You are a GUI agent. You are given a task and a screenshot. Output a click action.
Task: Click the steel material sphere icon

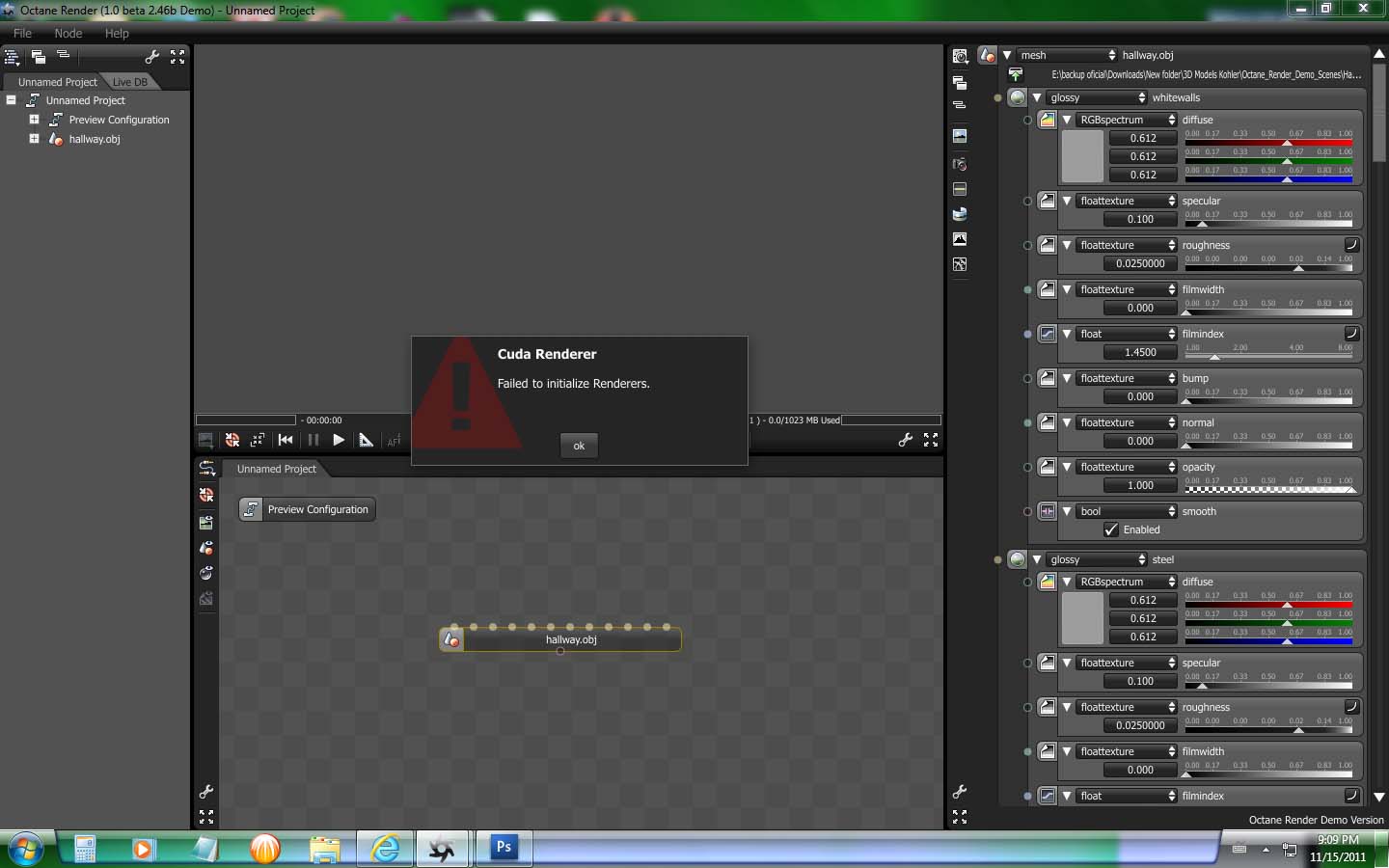(x=1018, y=559)
